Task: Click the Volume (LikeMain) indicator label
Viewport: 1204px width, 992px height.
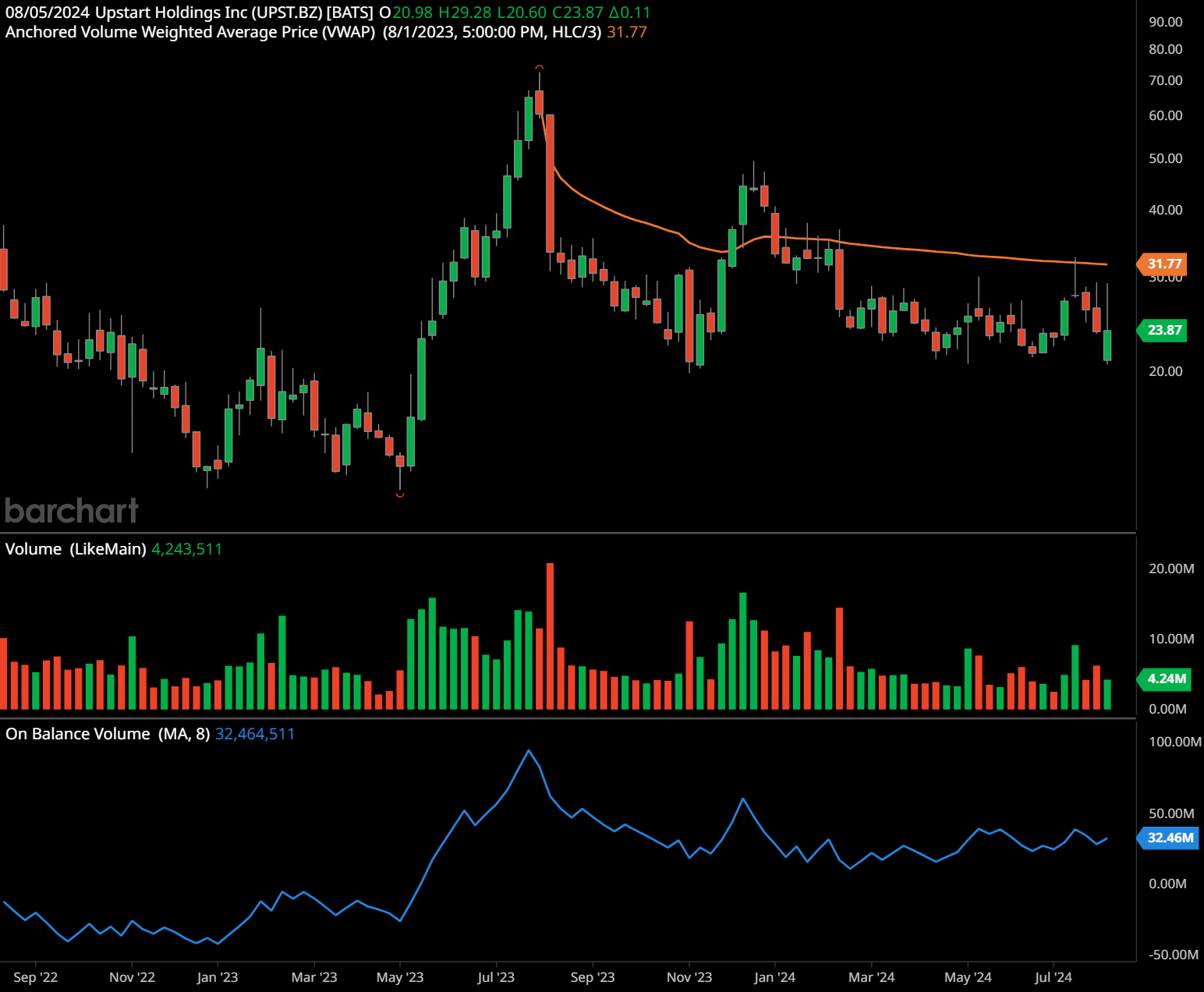Action: 76,549
